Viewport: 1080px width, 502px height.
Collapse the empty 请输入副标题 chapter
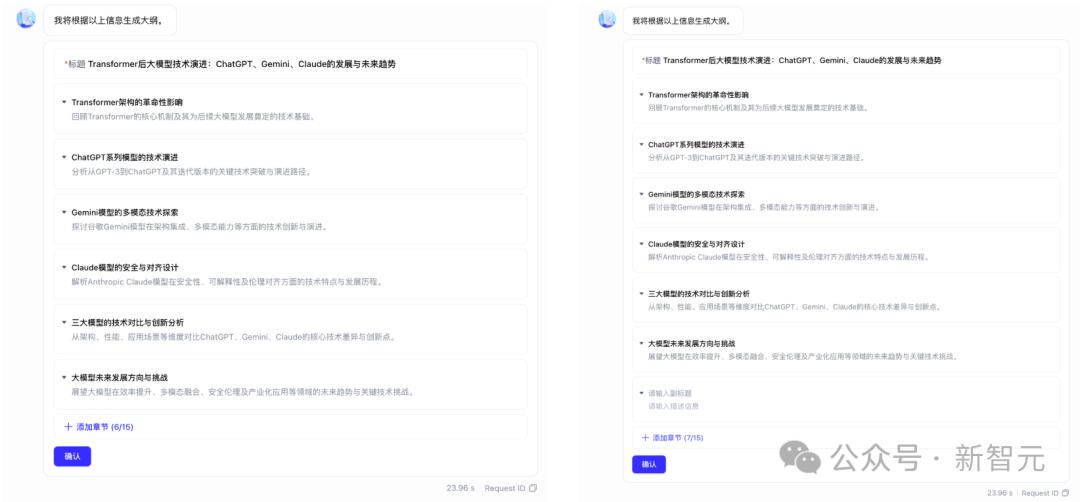click(641, 393)
